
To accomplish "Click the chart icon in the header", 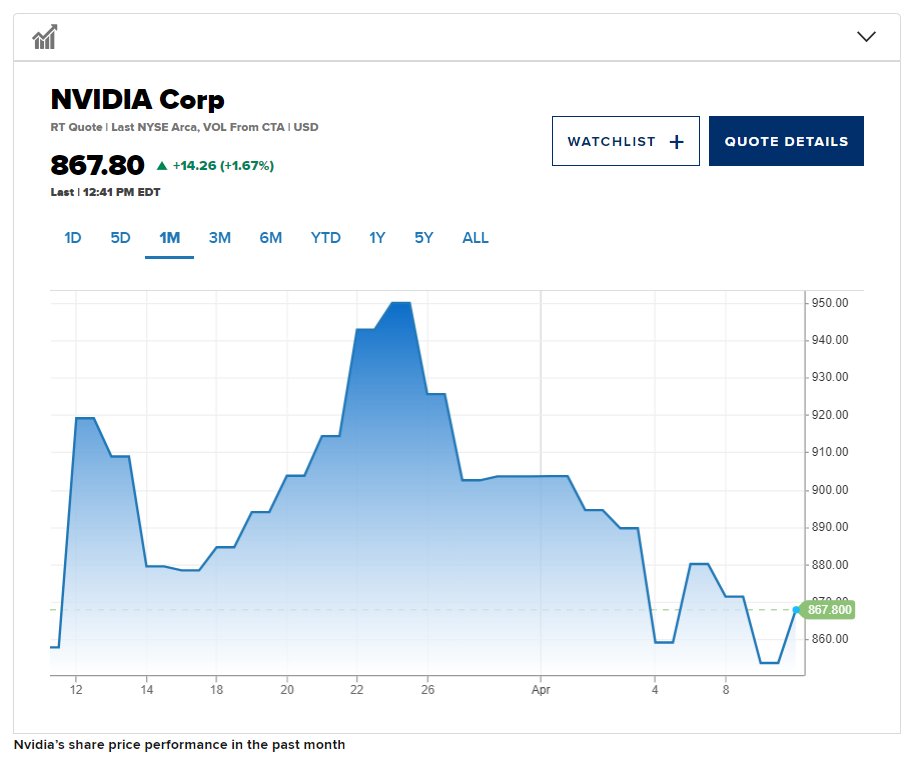I will [x=45, y=37].
